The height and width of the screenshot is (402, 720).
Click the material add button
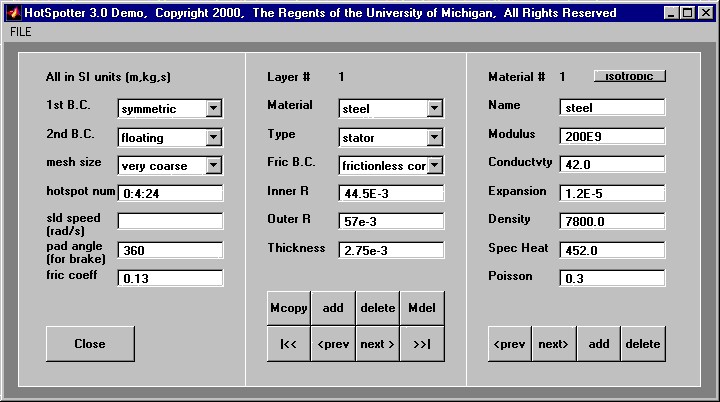tap(598, 344)
